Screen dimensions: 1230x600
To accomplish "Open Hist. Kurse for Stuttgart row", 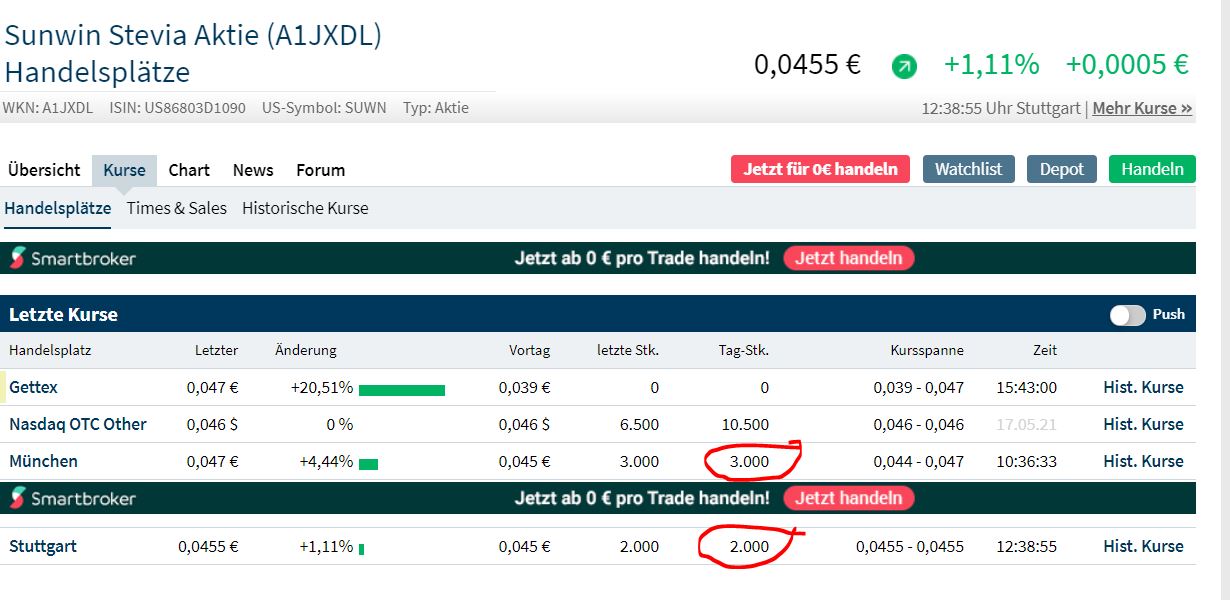I will (x=1143, y=546).
